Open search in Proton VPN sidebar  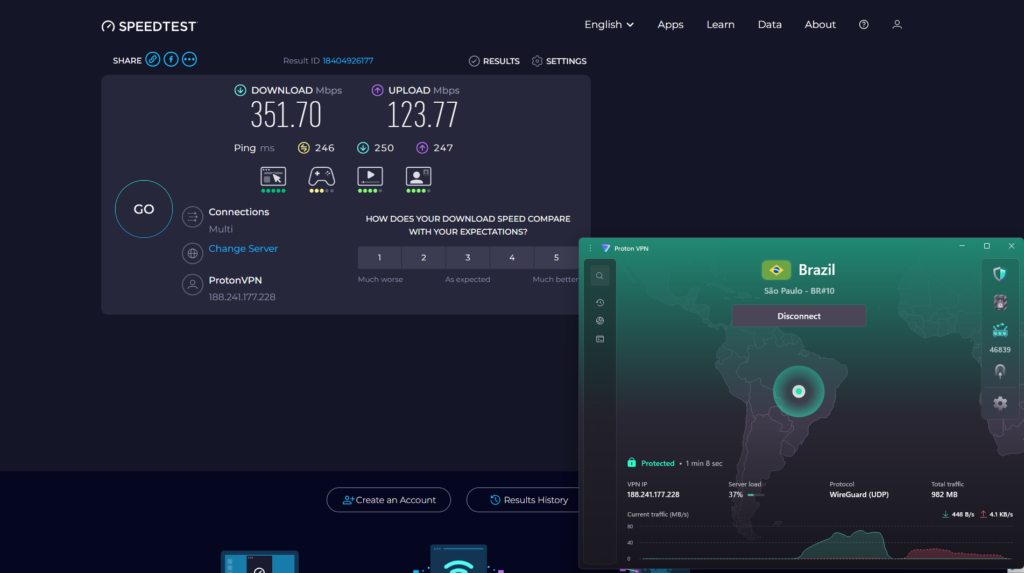600,276
